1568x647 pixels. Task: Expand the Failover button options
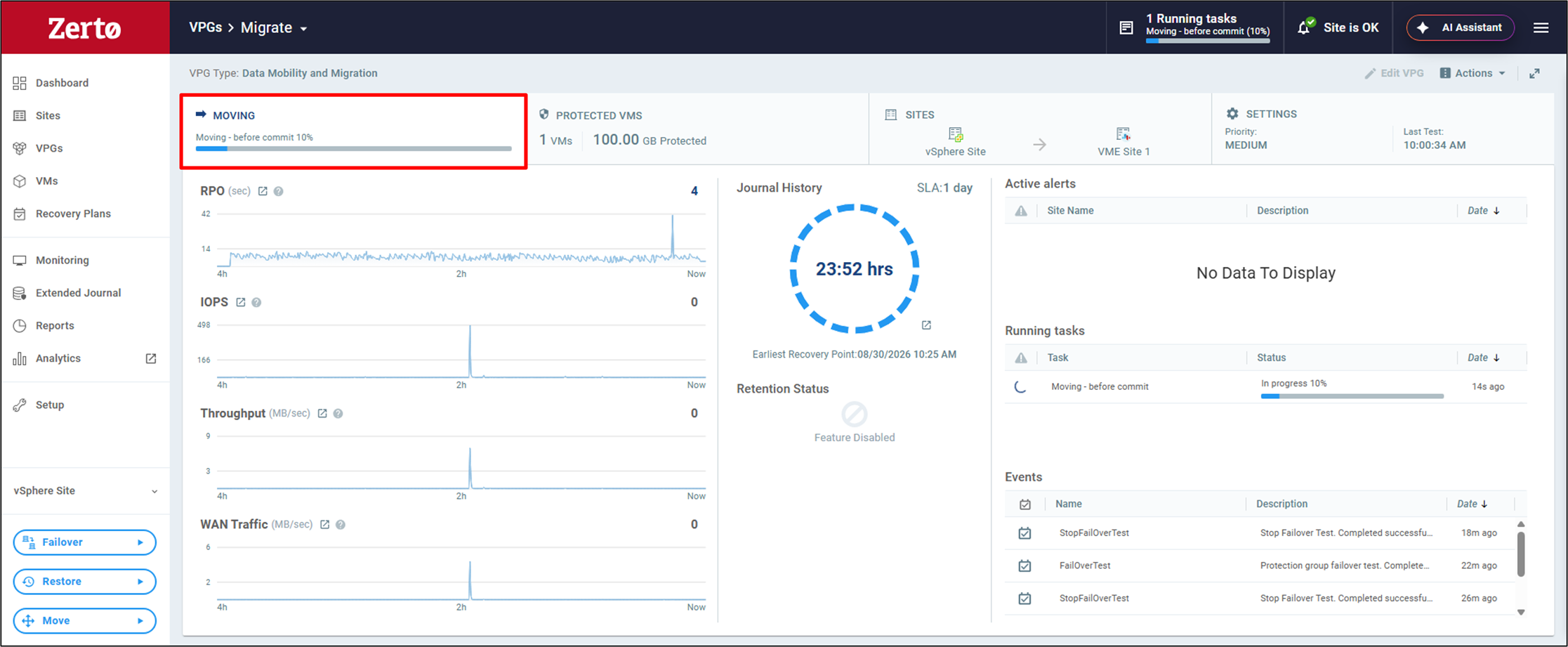click(x=140, y=542)
